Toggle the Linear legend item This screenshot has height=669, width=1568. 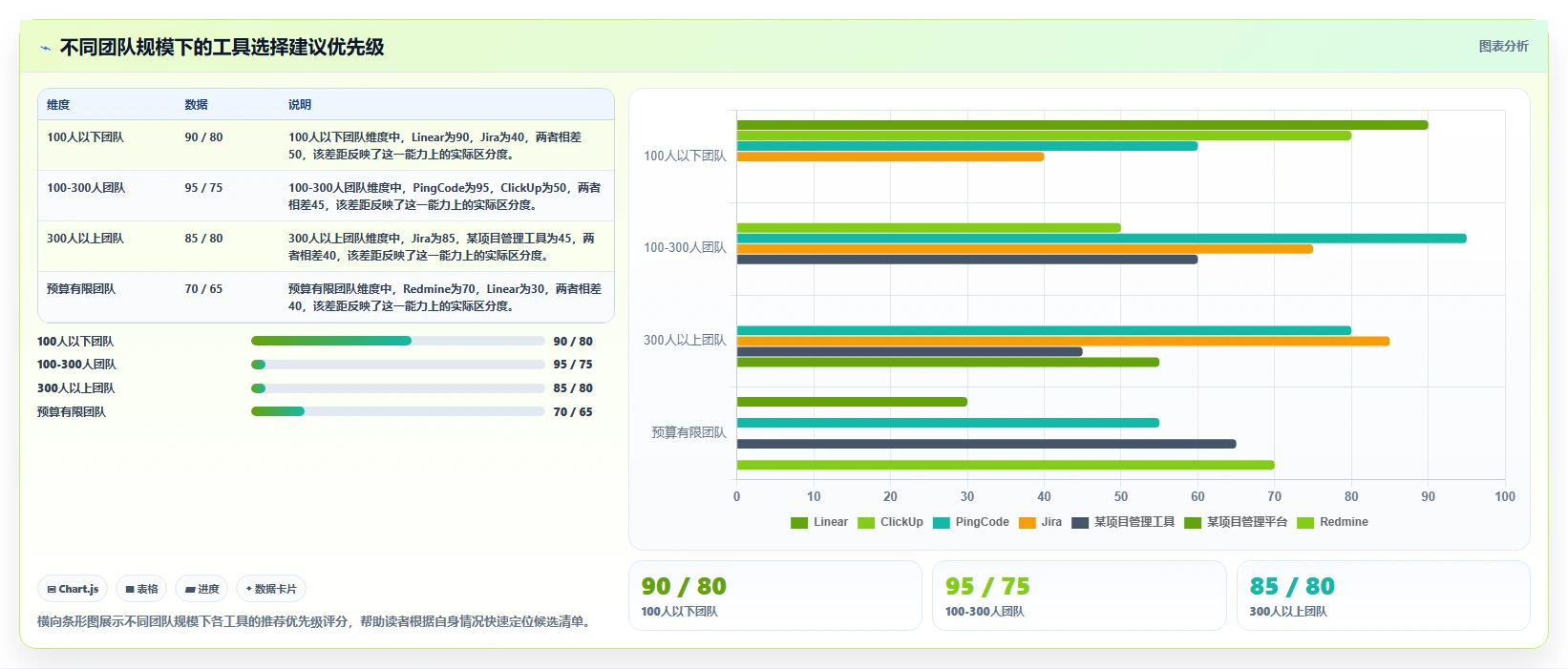pos(819,522)
